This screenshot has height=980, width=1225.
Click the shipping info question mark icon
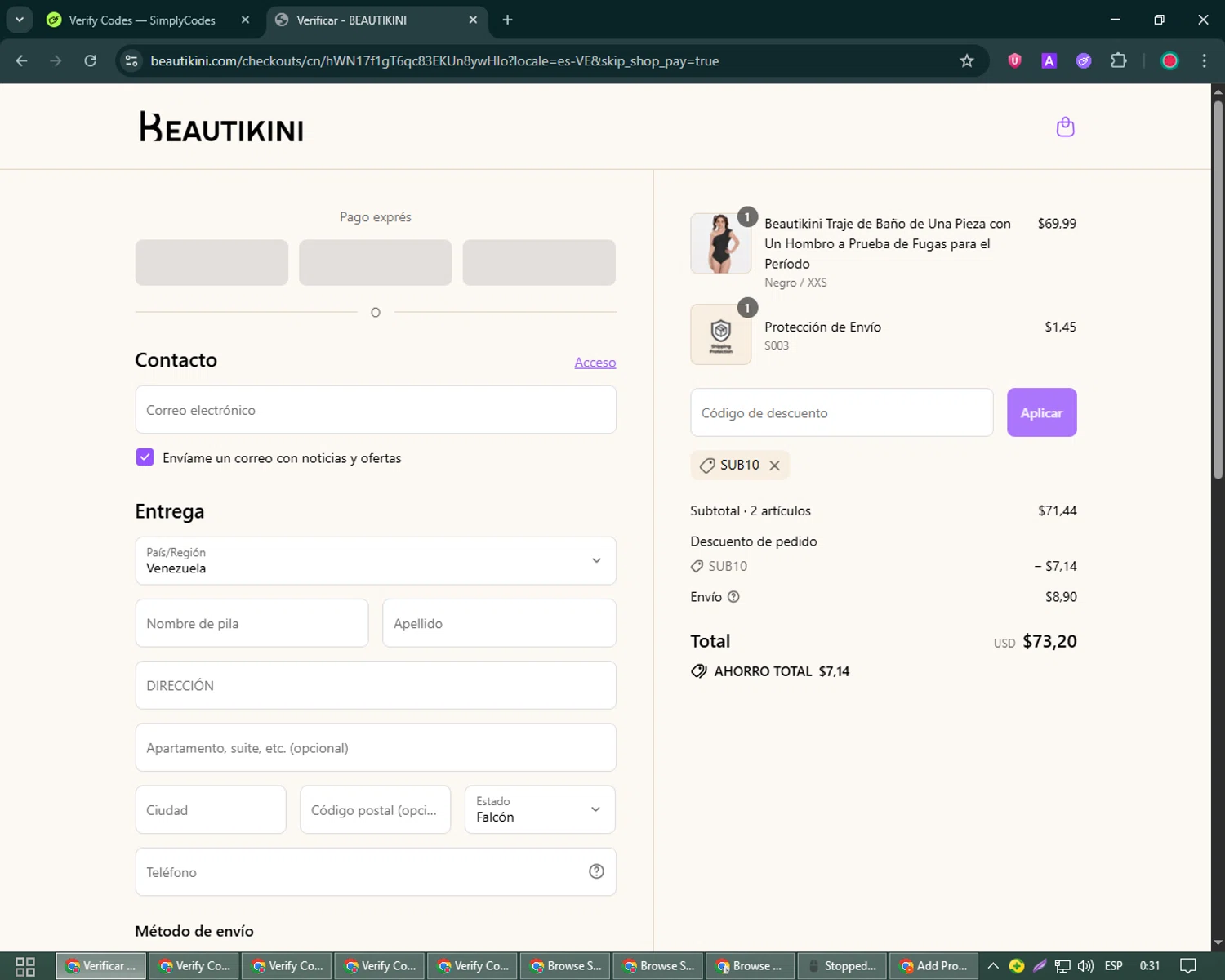coord(733,597)
